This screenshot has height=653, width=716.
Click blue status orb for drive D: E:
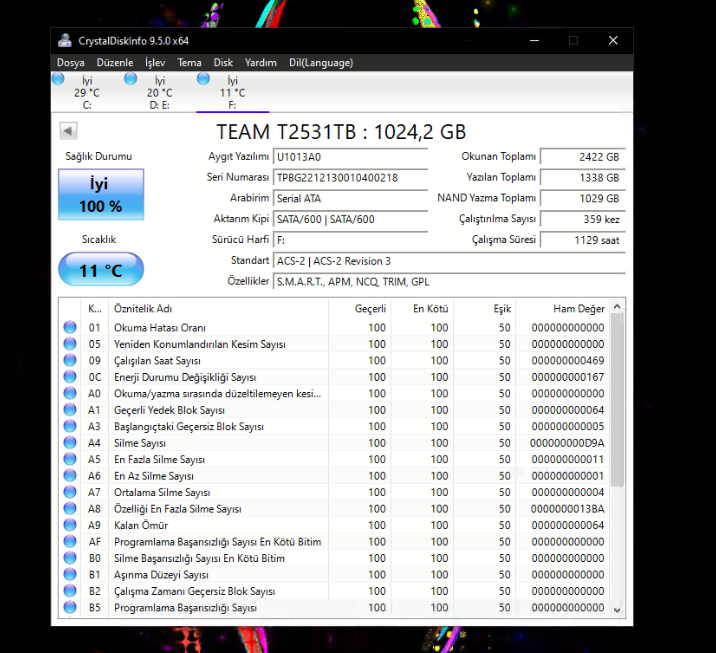click(x=131, y=79)
